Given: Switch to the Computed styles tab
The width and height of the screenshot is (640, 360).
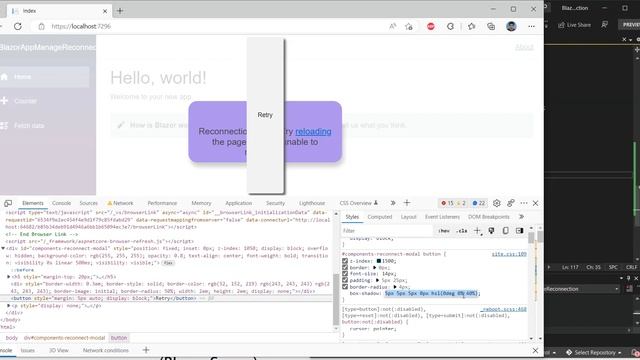Looking at the screenshot, I should [380, 217].
